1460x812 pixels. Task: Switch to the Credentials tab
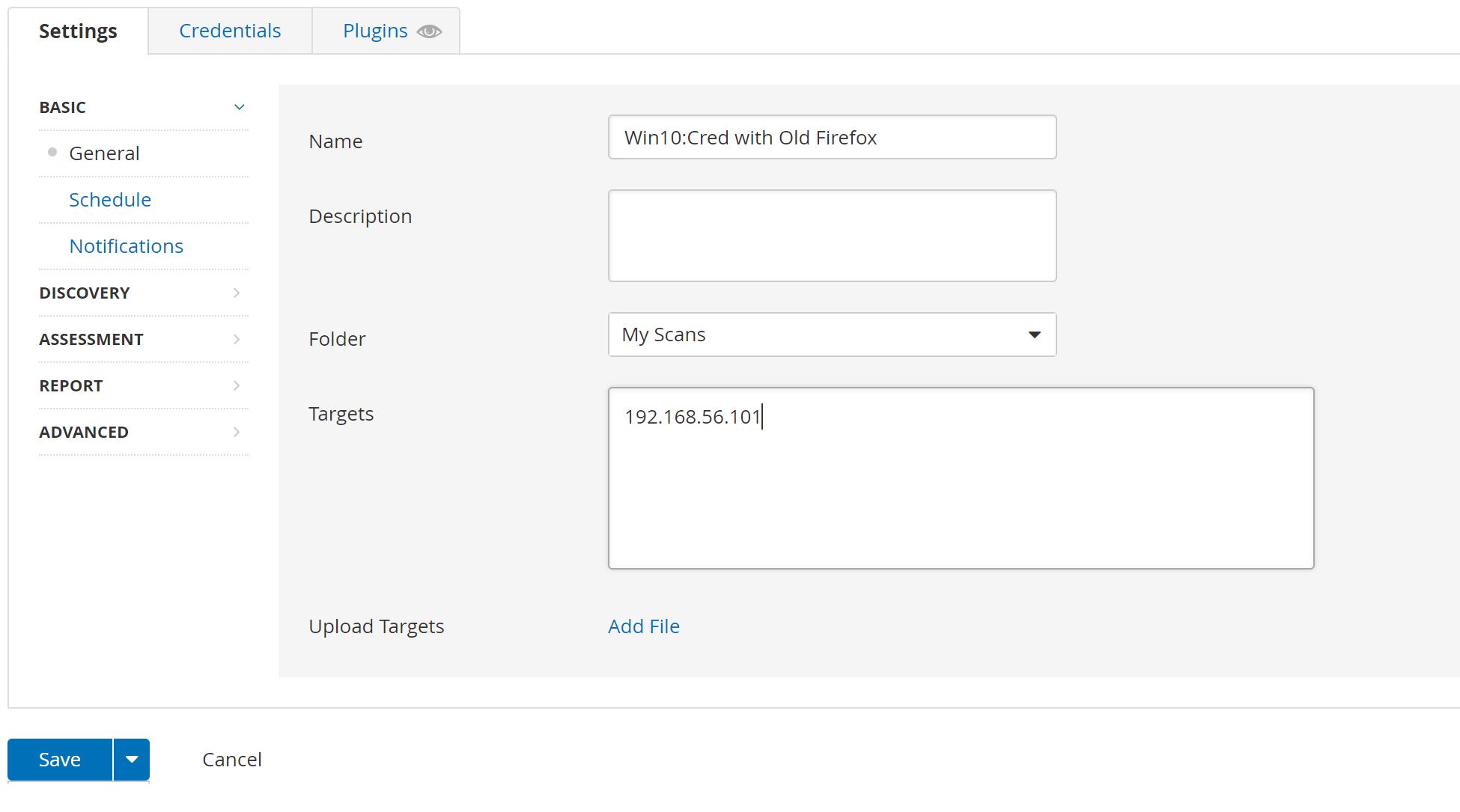pyautogui.click(x=230, y=31)
